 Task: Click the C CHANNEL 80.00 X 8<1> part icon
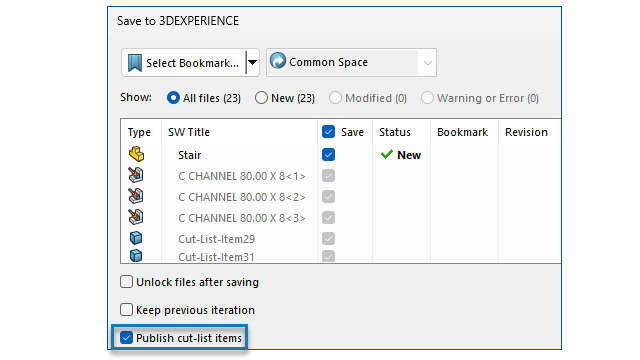136,175
